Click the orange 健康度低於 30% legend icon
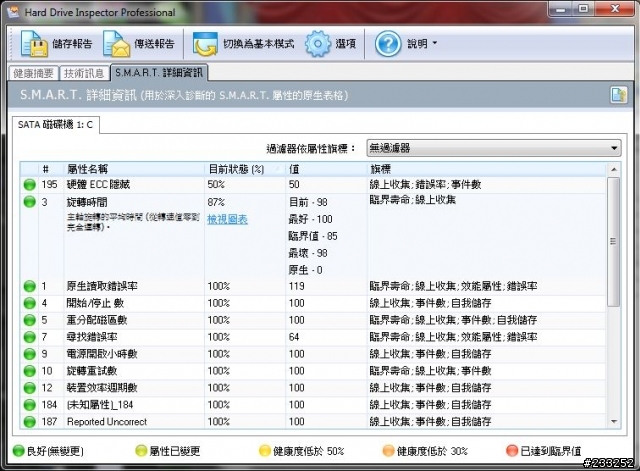Screen dimensions: 640x471 pos(389,451)
